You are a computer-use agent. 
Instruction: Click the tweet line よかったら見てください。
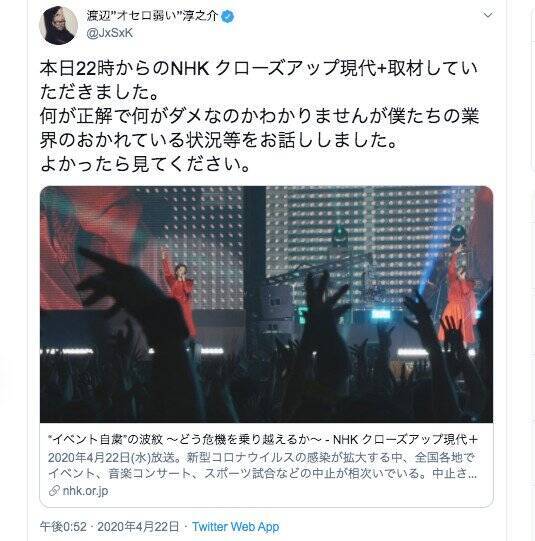(x=145, y=164)
